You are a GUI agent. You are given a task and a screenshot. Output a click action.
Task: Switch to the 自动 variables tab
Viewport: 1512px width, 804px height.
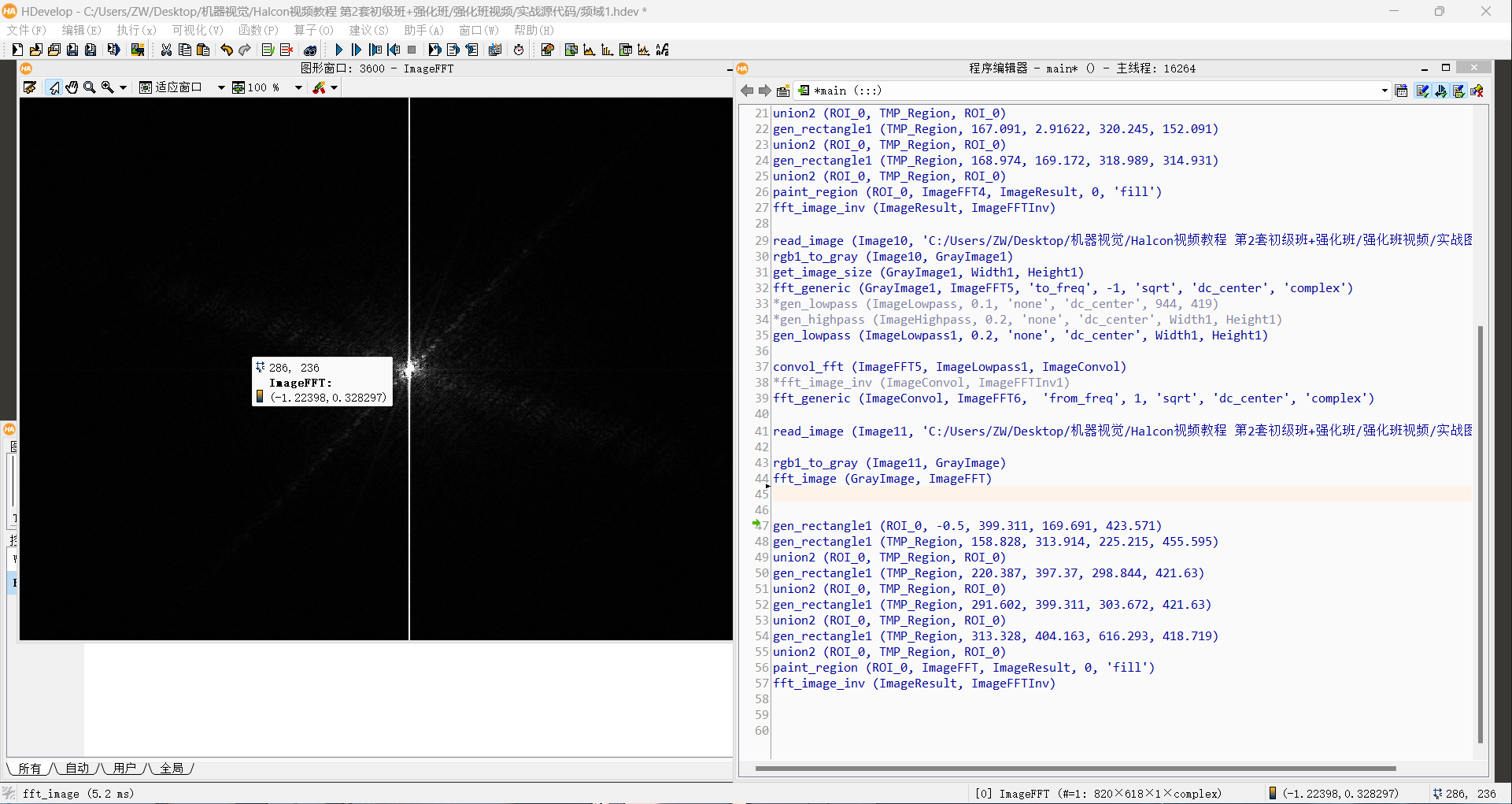click(77, 768)
